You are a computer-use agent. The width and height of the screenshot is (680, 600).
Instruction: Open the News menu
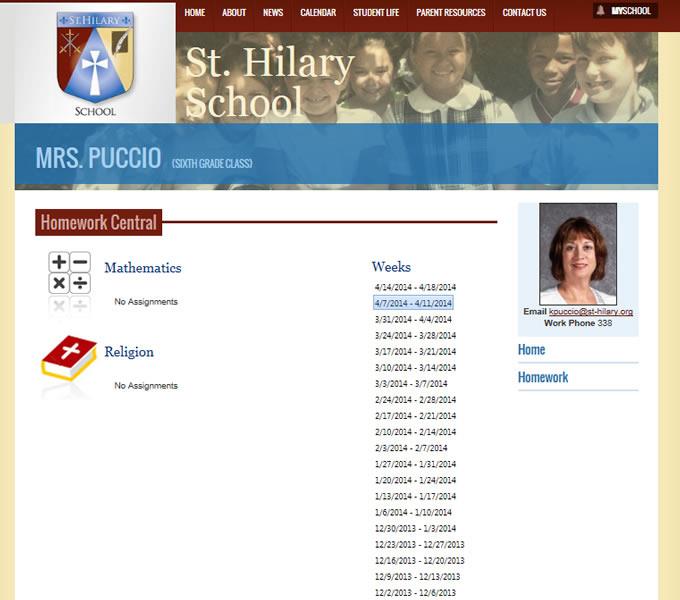[x=273, y=13]
